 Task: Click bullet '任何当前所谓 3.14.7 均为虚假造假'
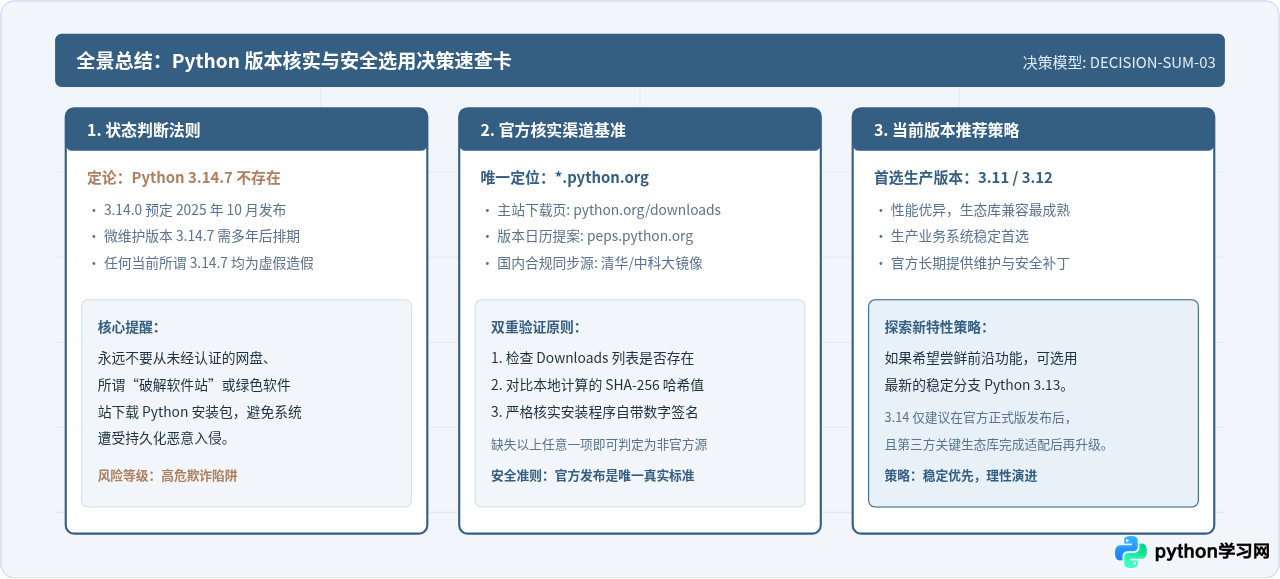[209, 263]
